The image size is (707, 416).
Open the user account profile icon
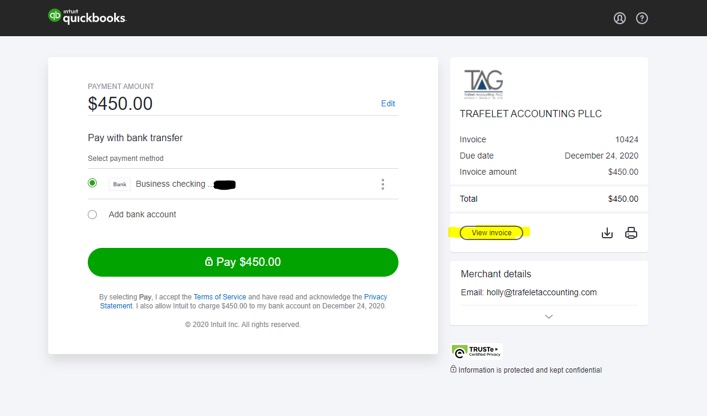[x=620, y=18]
